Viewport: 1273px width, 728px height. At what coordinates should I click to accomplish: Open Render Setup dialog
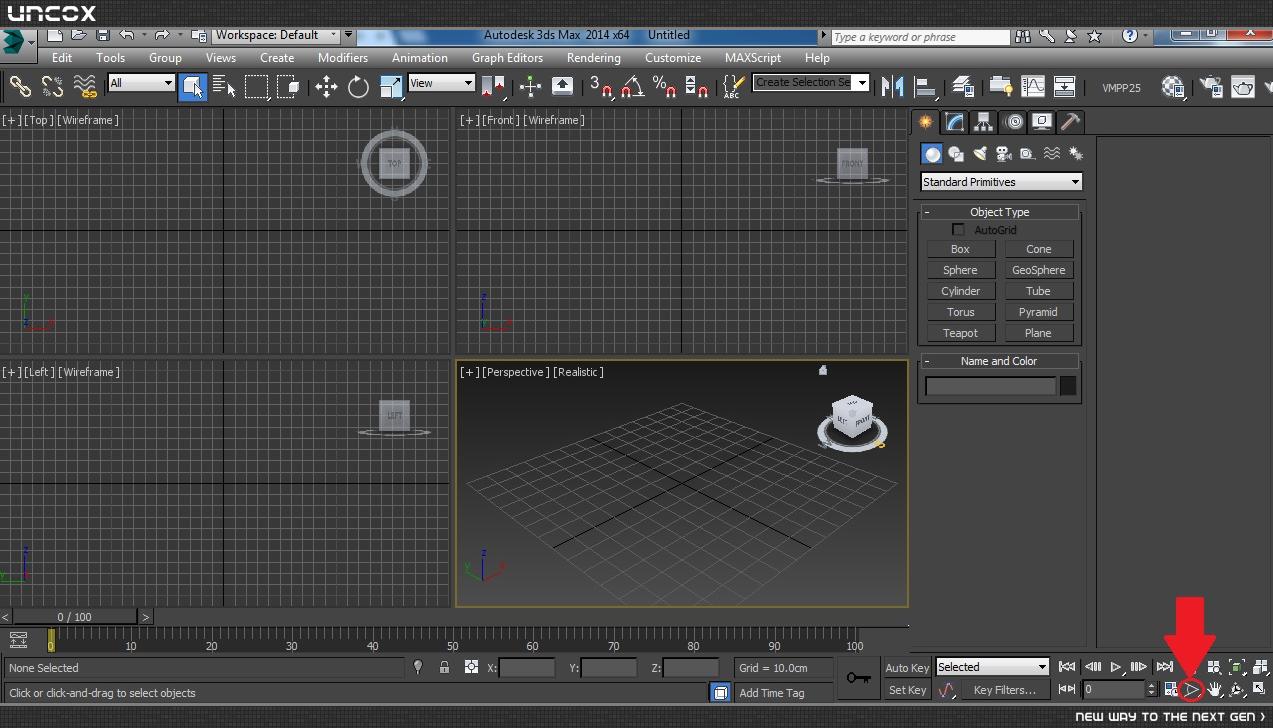[x=1211, y=87]
